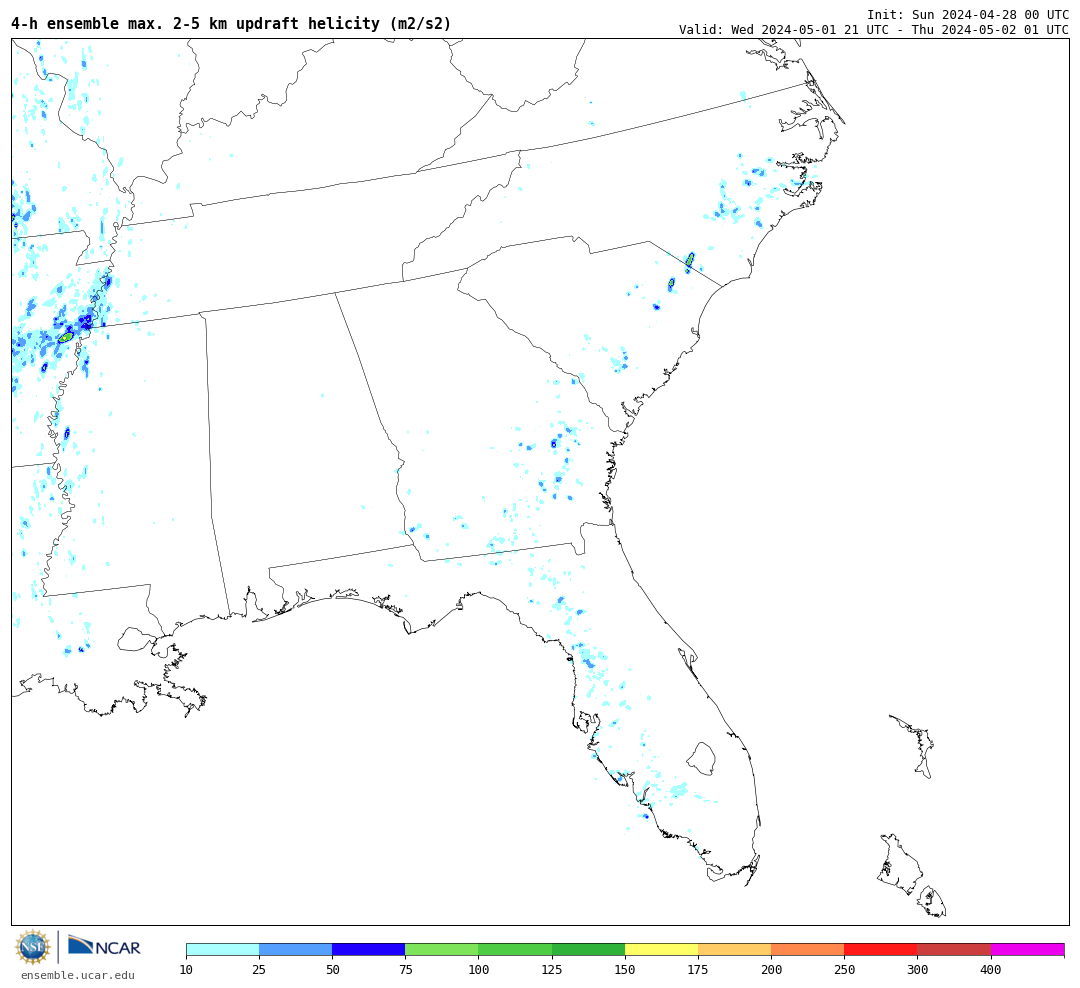This screenshot has height=988, width=1080.
Task: Click colorbar label 400
Action: point(991,969)
